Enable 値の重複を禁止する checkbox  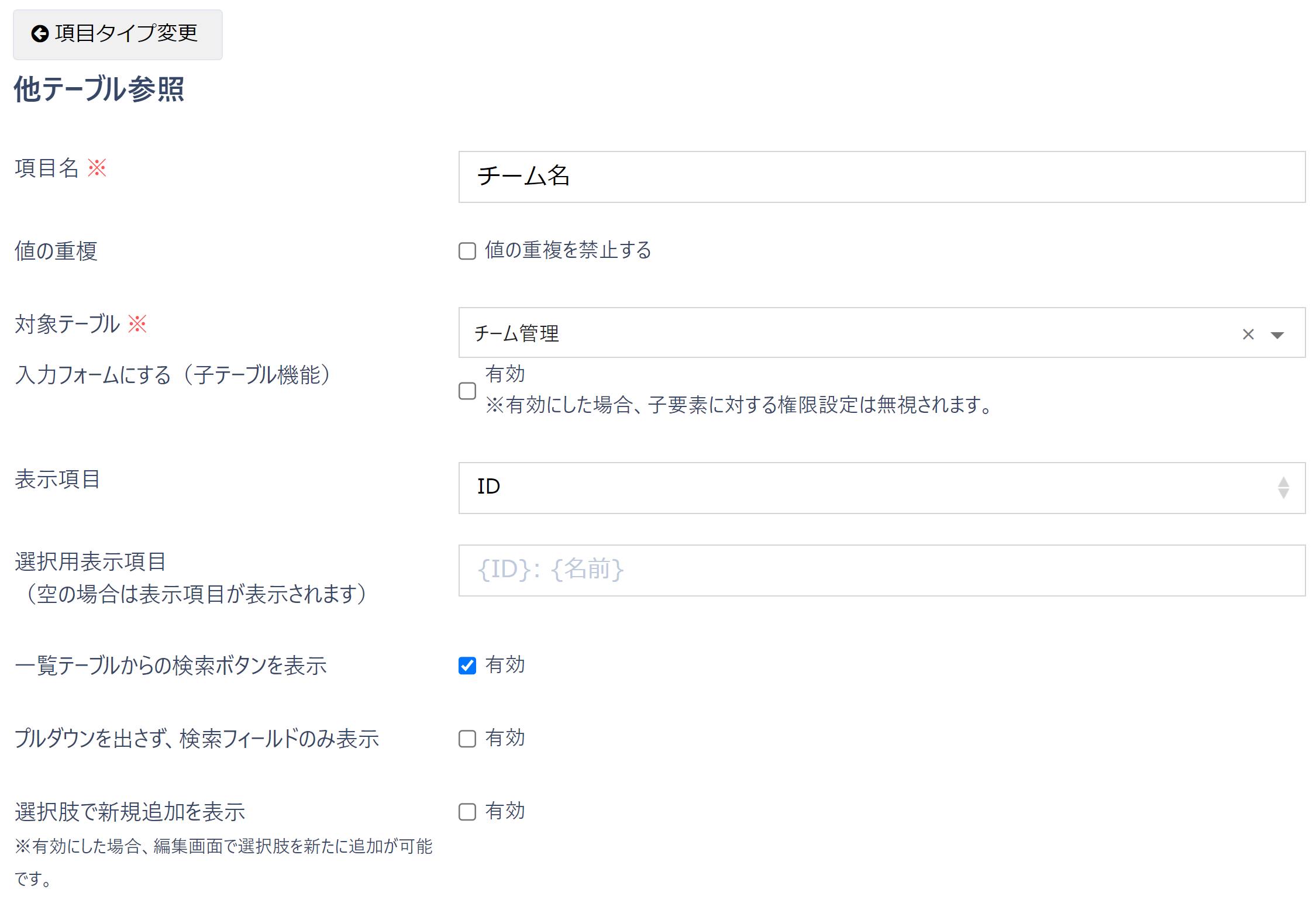coord(467,251)
